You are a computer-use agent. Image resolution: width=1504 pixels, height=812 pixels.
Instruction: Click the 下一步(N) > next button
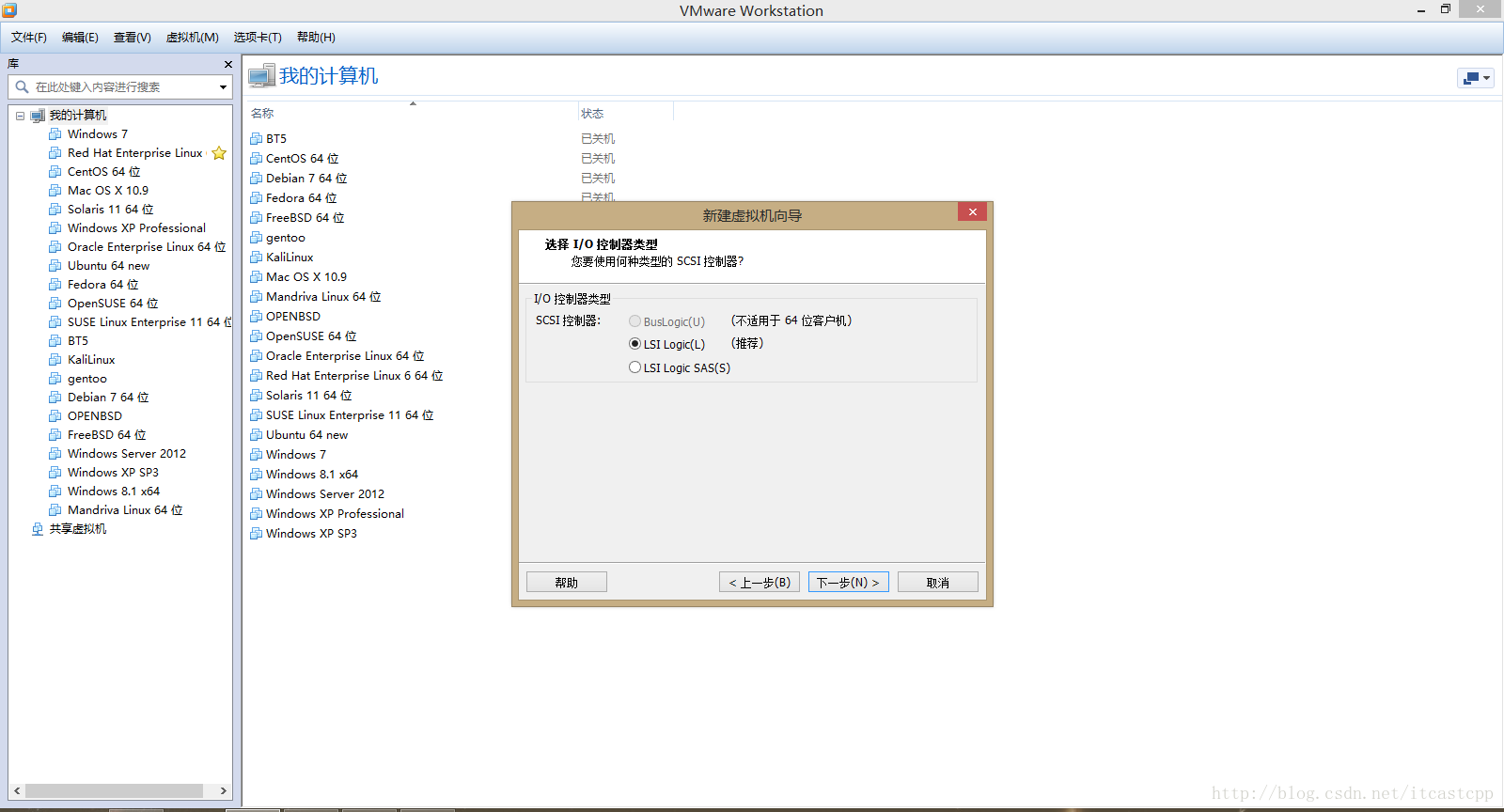click(848, 583)
